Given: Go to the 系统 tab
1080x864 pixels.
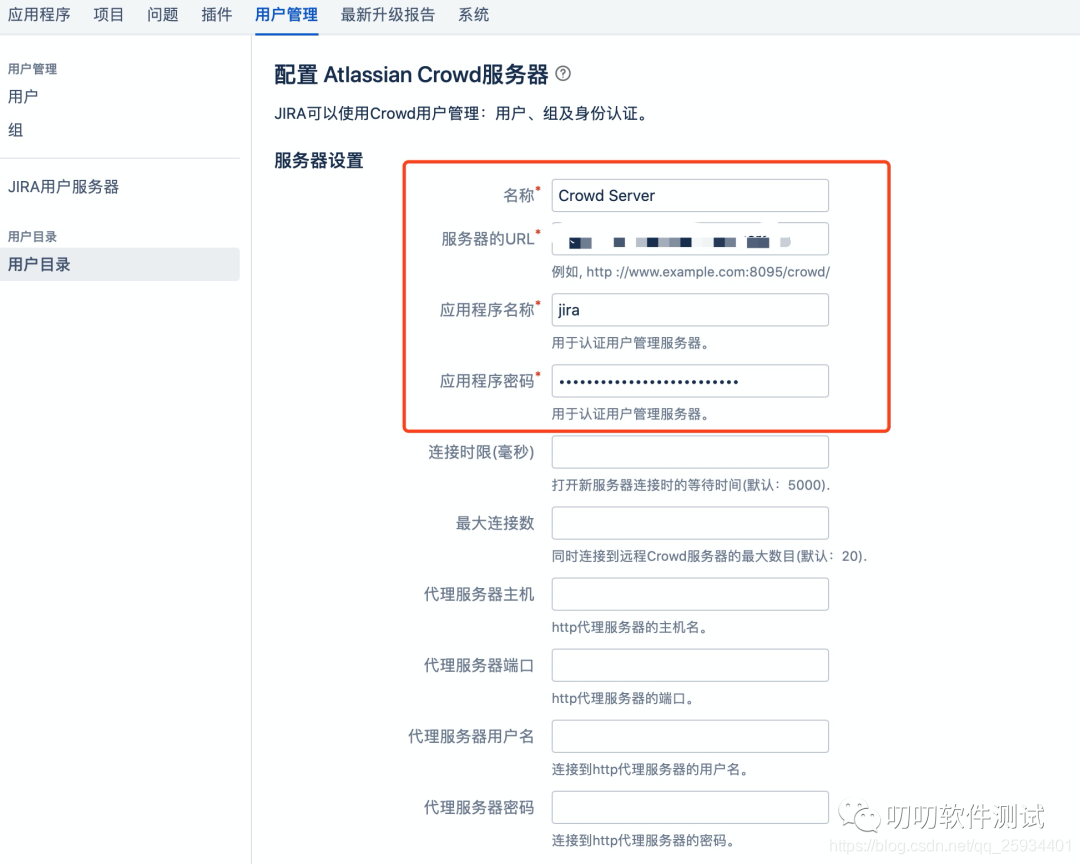Looking at the screenshot, I should pyautogui.click(x=474, y=15).
